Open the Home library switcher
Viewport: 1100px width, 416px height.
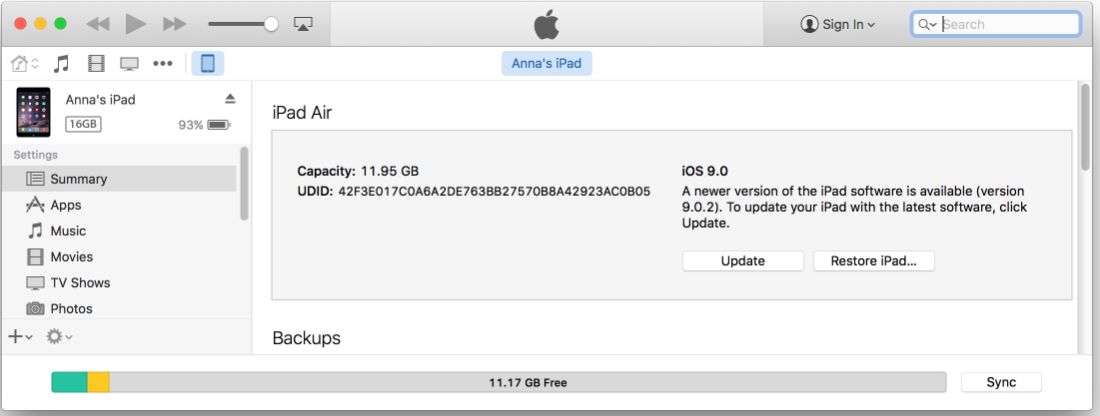[x=25, y=64]
